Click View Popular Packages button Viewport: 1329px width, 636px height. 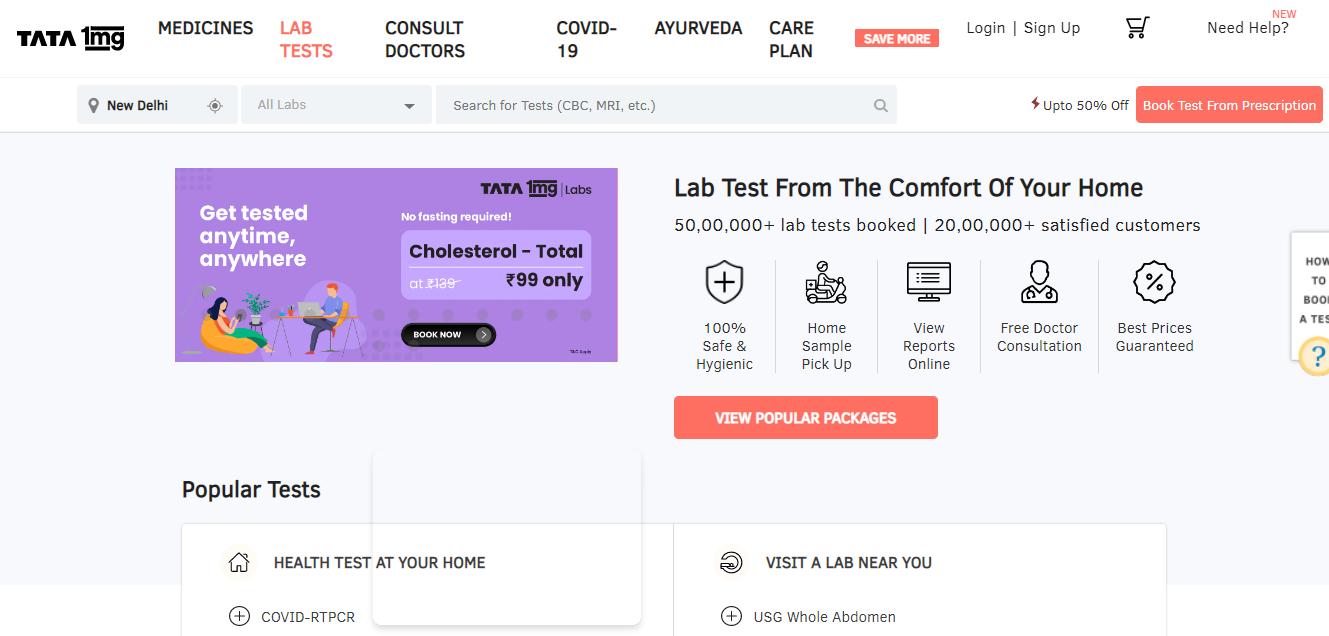(x=805, y=418)
